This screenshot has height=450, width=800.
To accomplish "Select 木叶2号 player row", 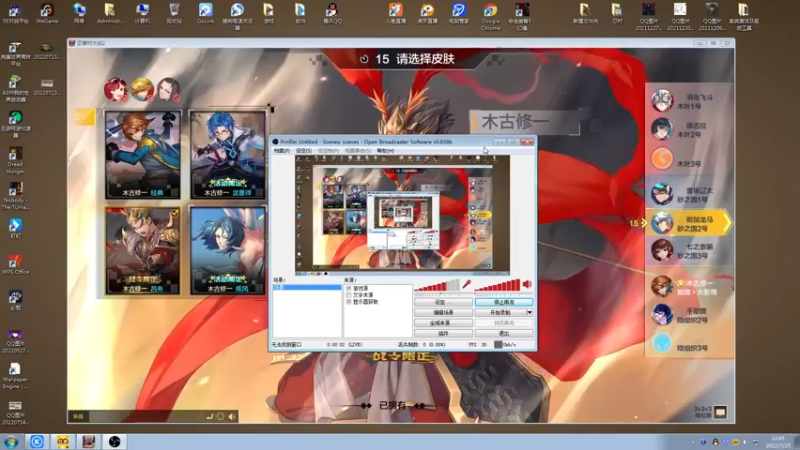I will coord(690,130).
